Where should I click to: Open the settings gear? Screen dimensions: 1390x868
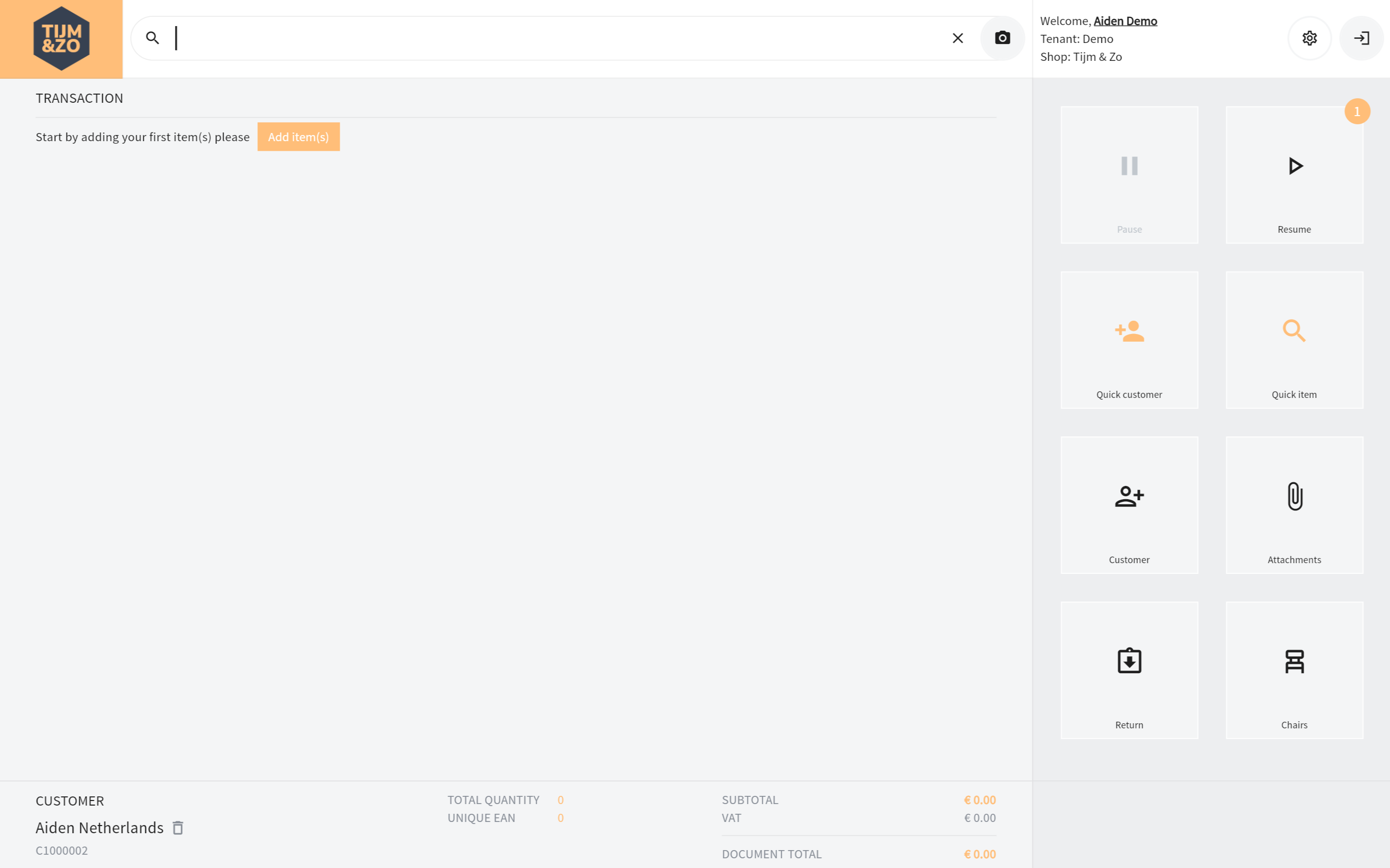coord(1309,38)
